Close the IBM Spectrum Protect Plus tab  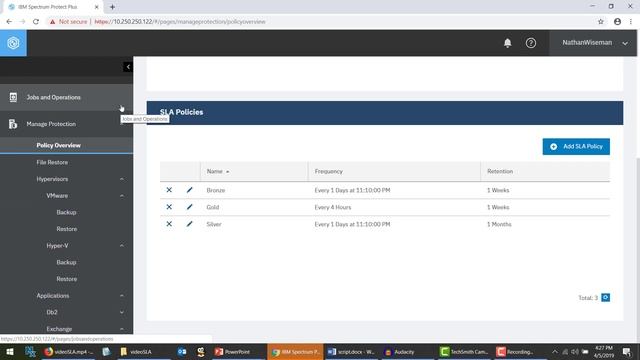coord(96,7)
